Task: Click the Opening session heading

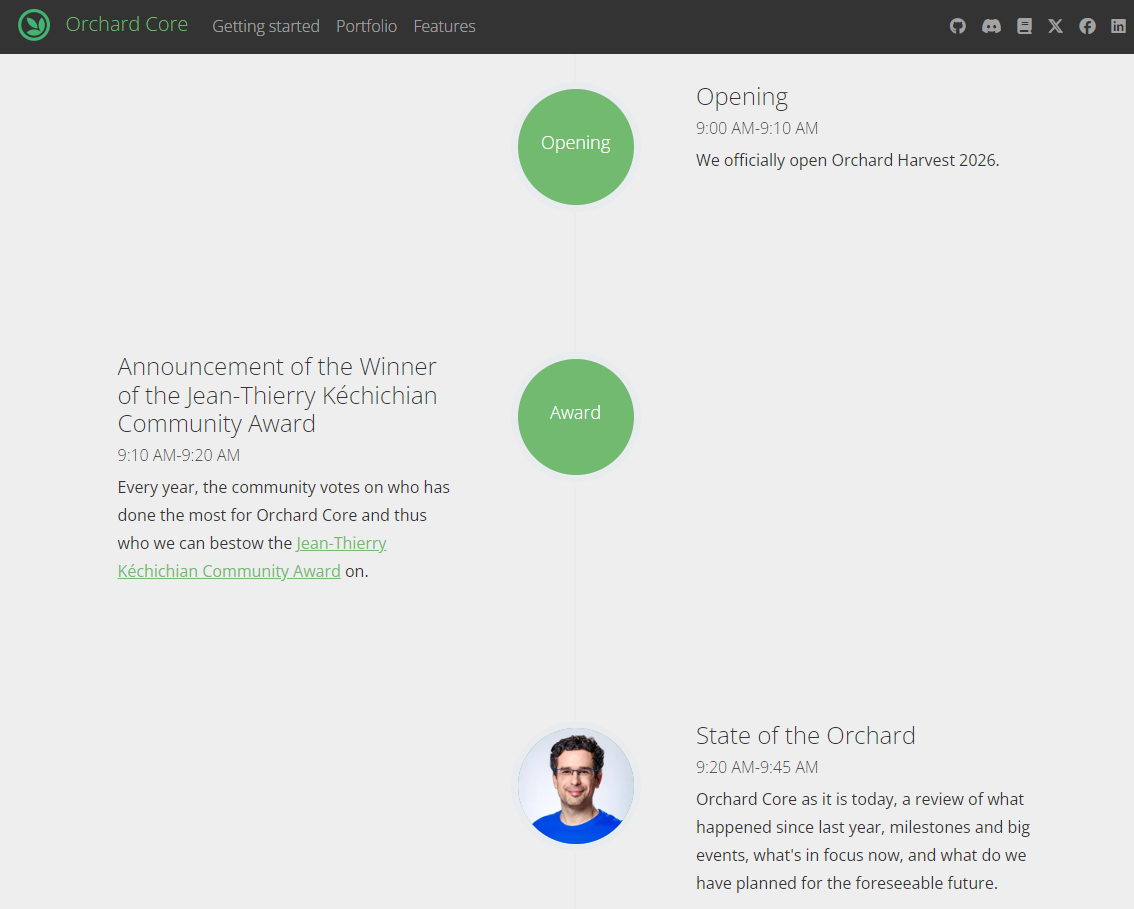Action: (741, 97)
